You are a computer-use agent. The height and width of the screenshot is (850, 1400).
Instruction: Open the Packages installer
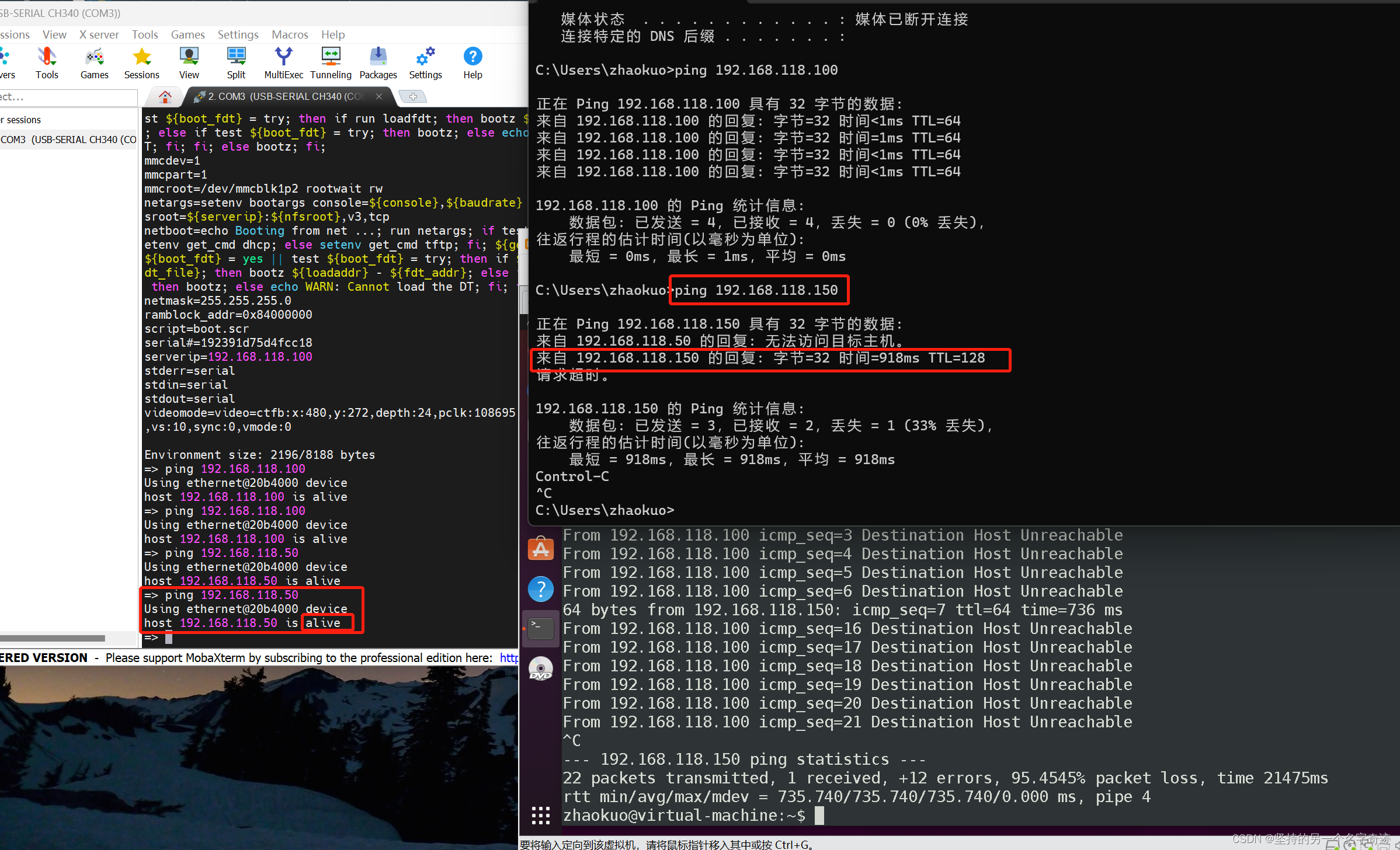click(378, 62)
